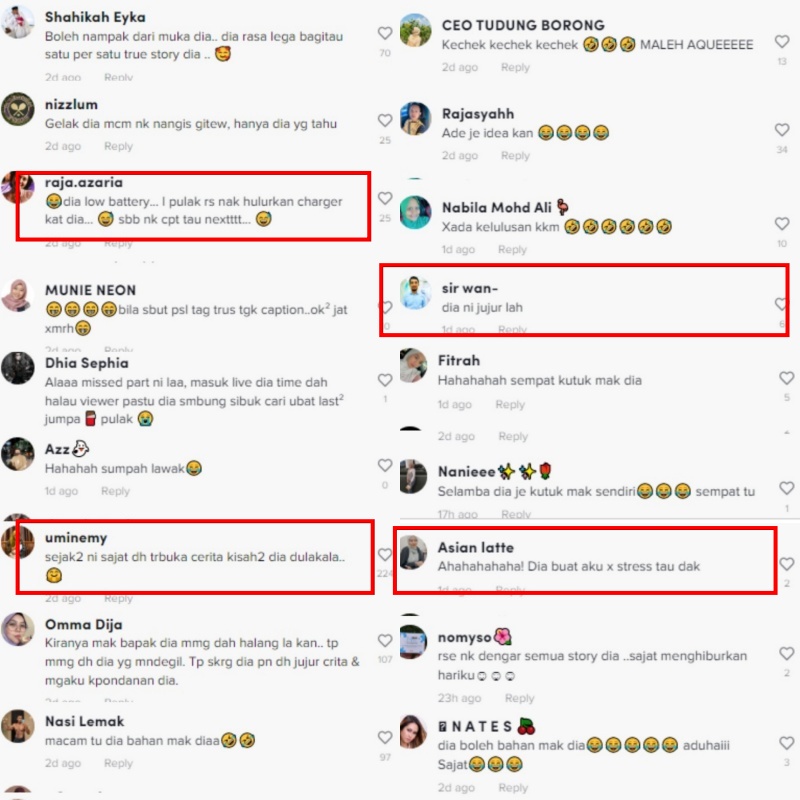The image size is (800, 800).
Task: Like raja.azaria's low battery comment
Action: (x=385, y=198)
